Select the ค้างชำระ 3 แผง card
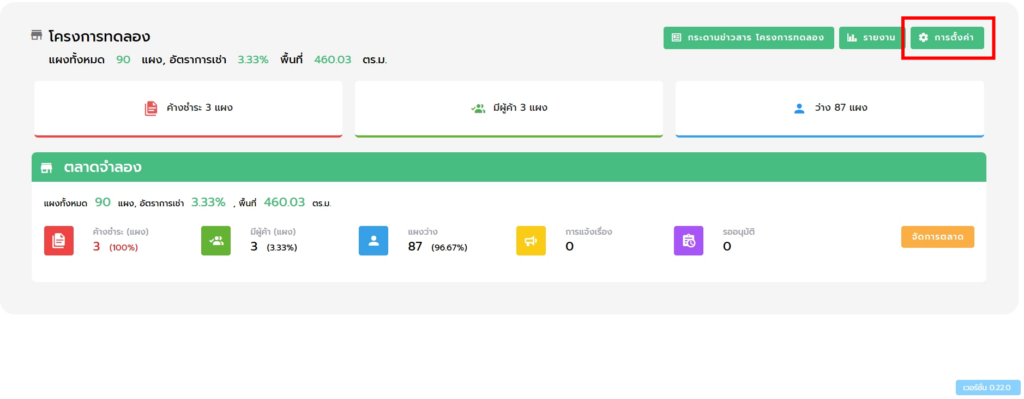 pyautogui.click(x=188, y=109)
